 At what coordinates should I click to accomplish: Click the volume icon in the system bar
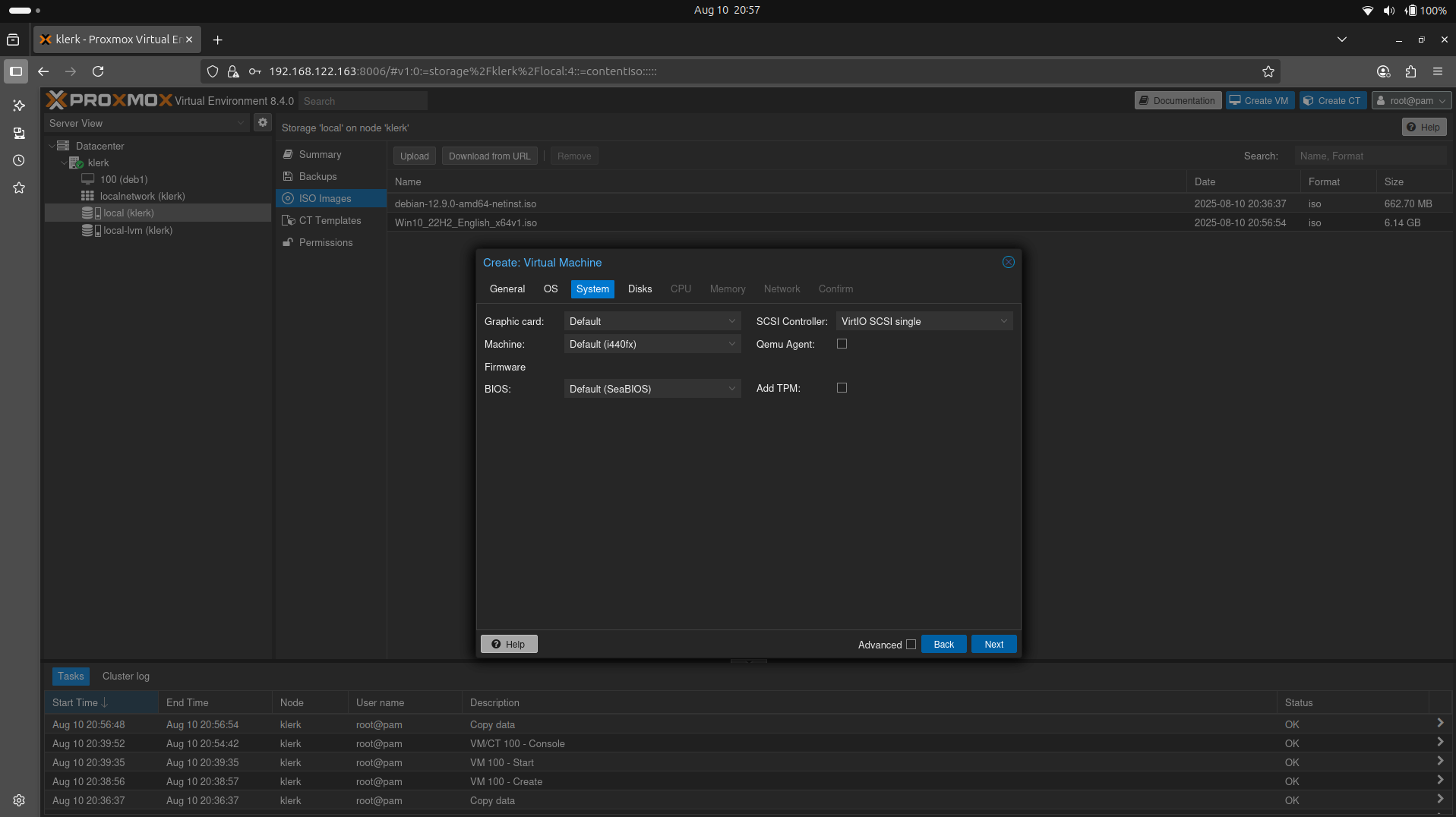(1388, 10)
